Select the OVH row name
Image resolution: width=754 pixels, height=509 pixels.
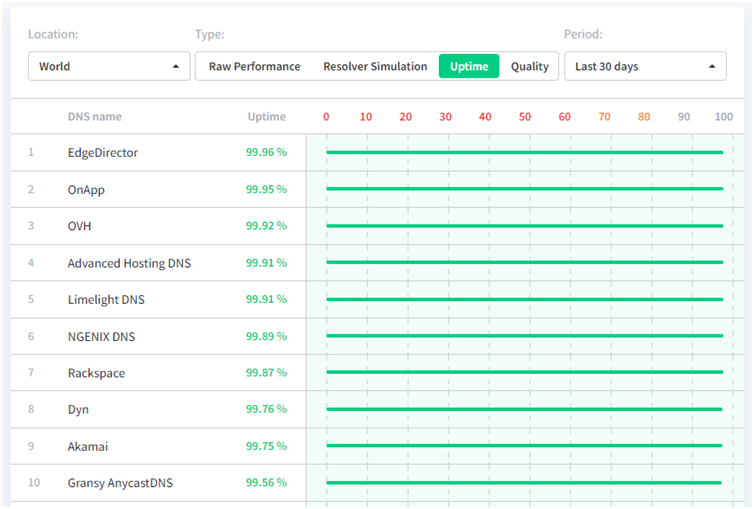point(79,226)
